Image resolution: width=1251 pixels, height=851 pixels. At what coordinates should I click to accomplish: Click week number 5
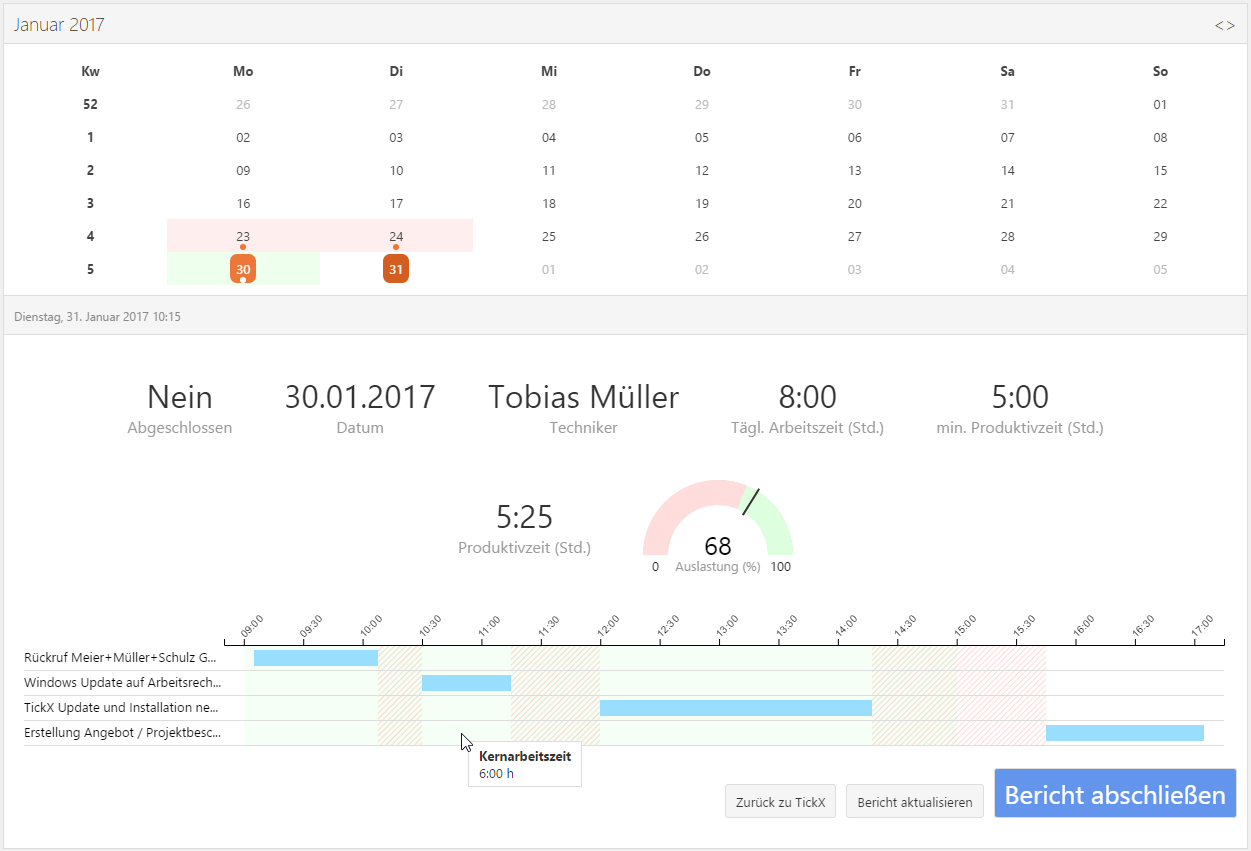pos(90,270)
